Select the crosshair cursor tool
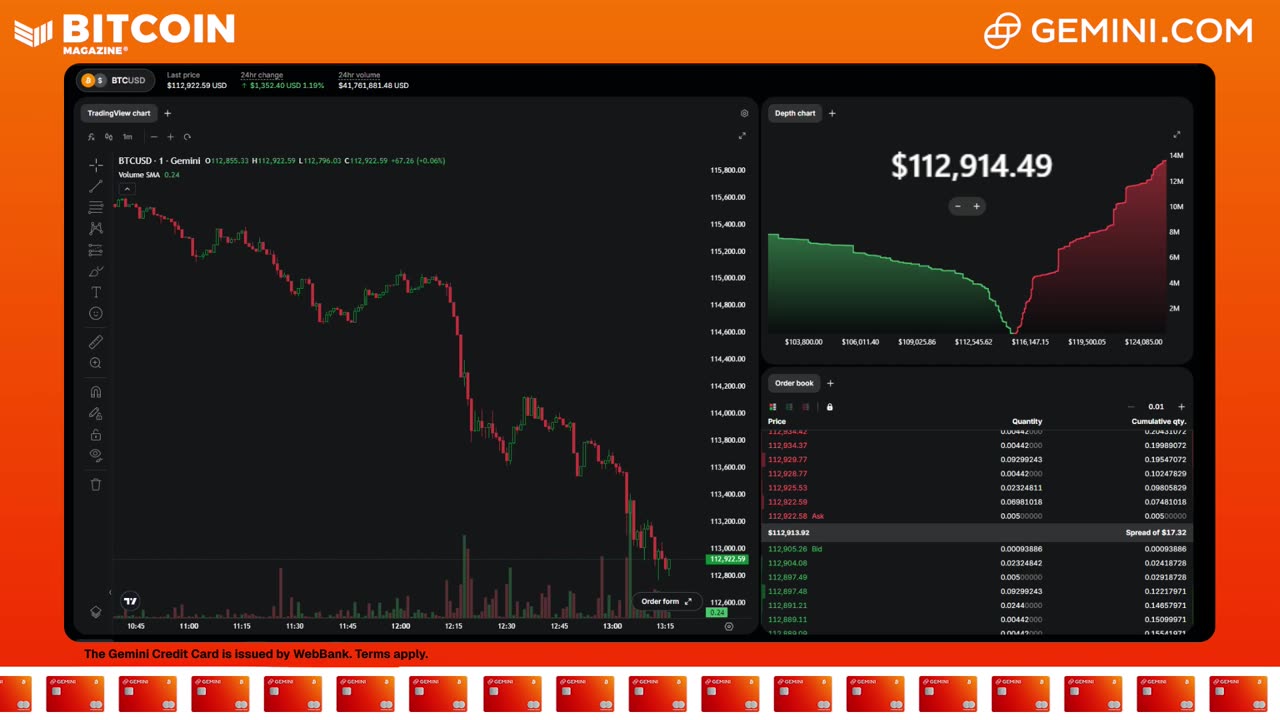The image size is (1280, 720). (x=96, y=165)
